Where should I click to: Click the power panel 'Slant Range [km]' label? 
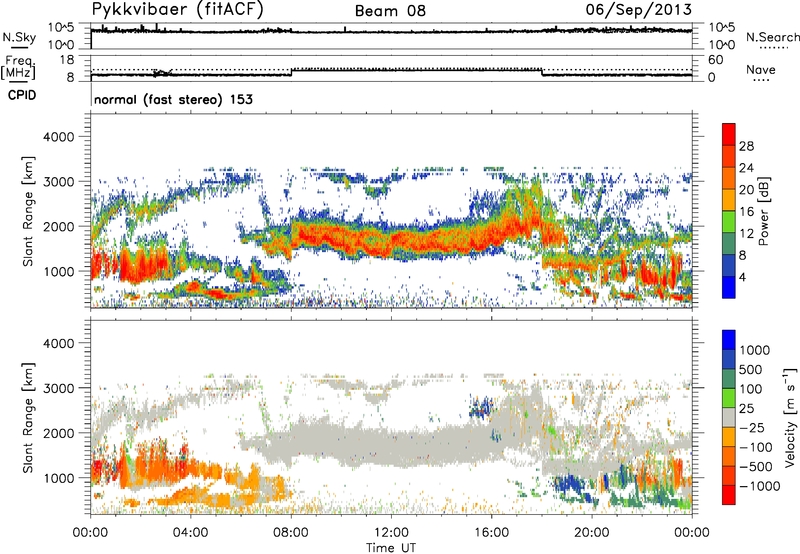tap(28, 211)
